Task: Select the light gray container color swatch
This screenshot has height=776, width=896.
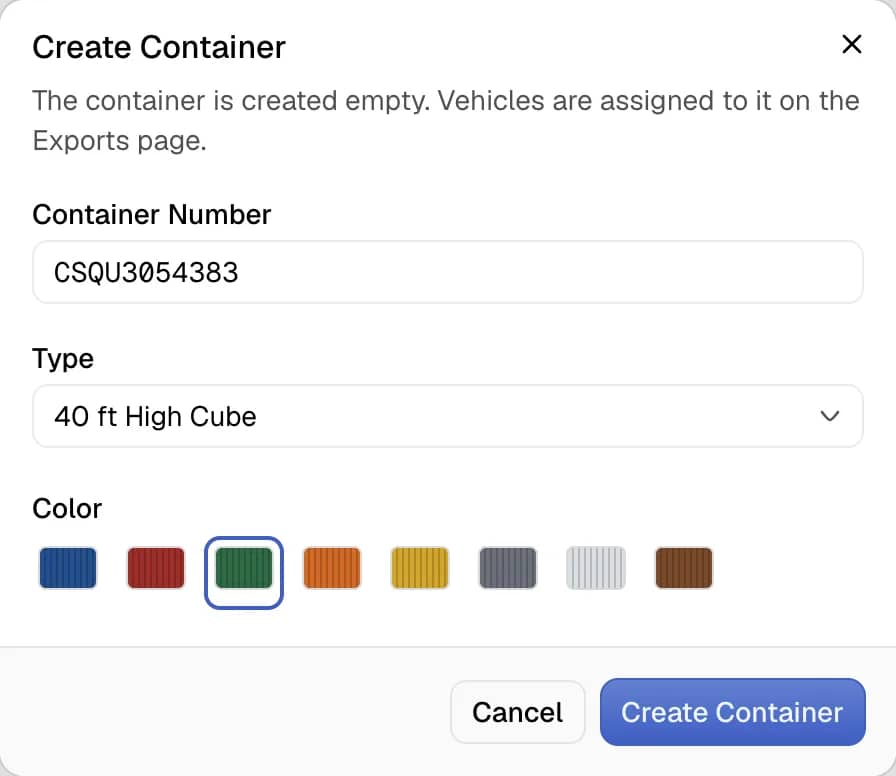Action: (596, 567)
